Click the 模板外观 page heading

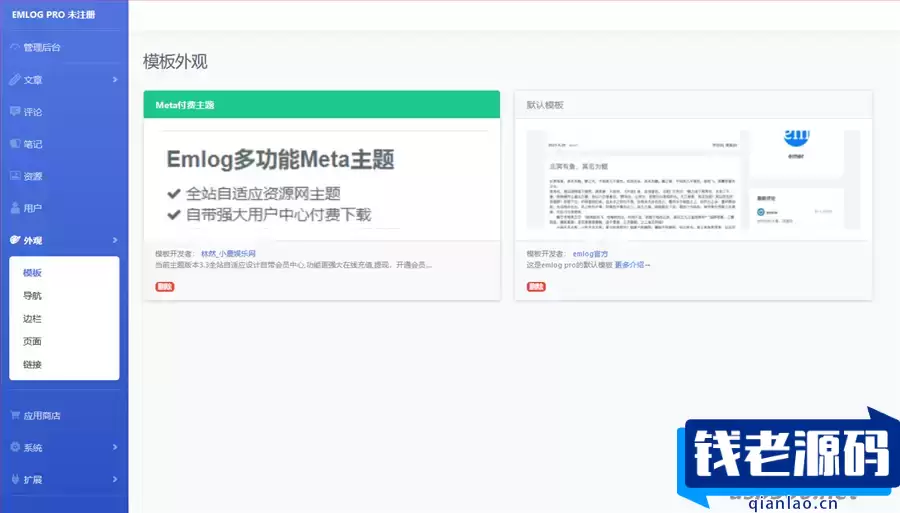pyautogui.click(x=175, y=61)
